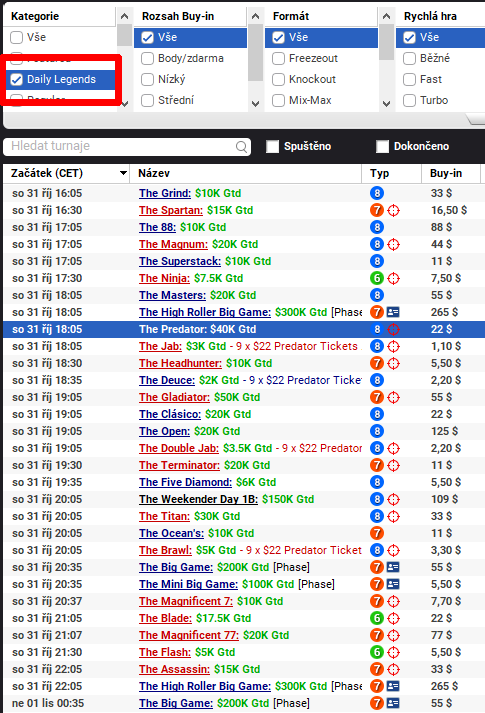
Task: Uncheck the Daily Legends category checkbox
Action: point(16,80)
